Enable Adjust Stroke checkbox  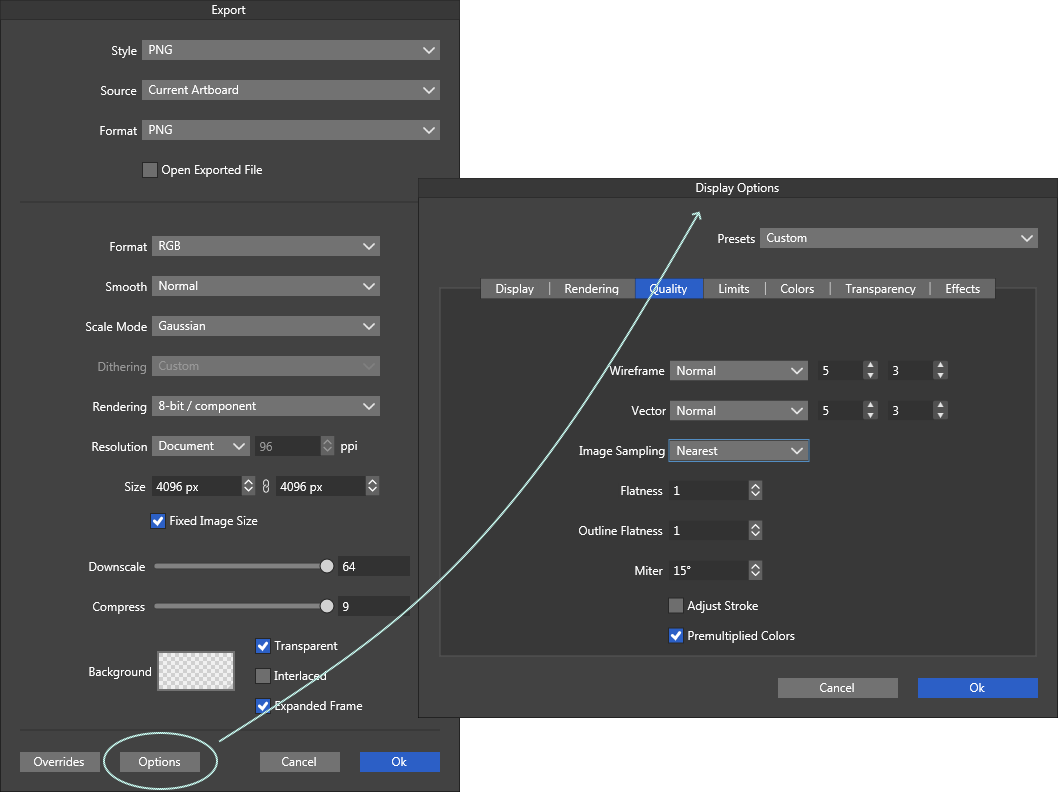pyautogui.click(x=675, y=606)
